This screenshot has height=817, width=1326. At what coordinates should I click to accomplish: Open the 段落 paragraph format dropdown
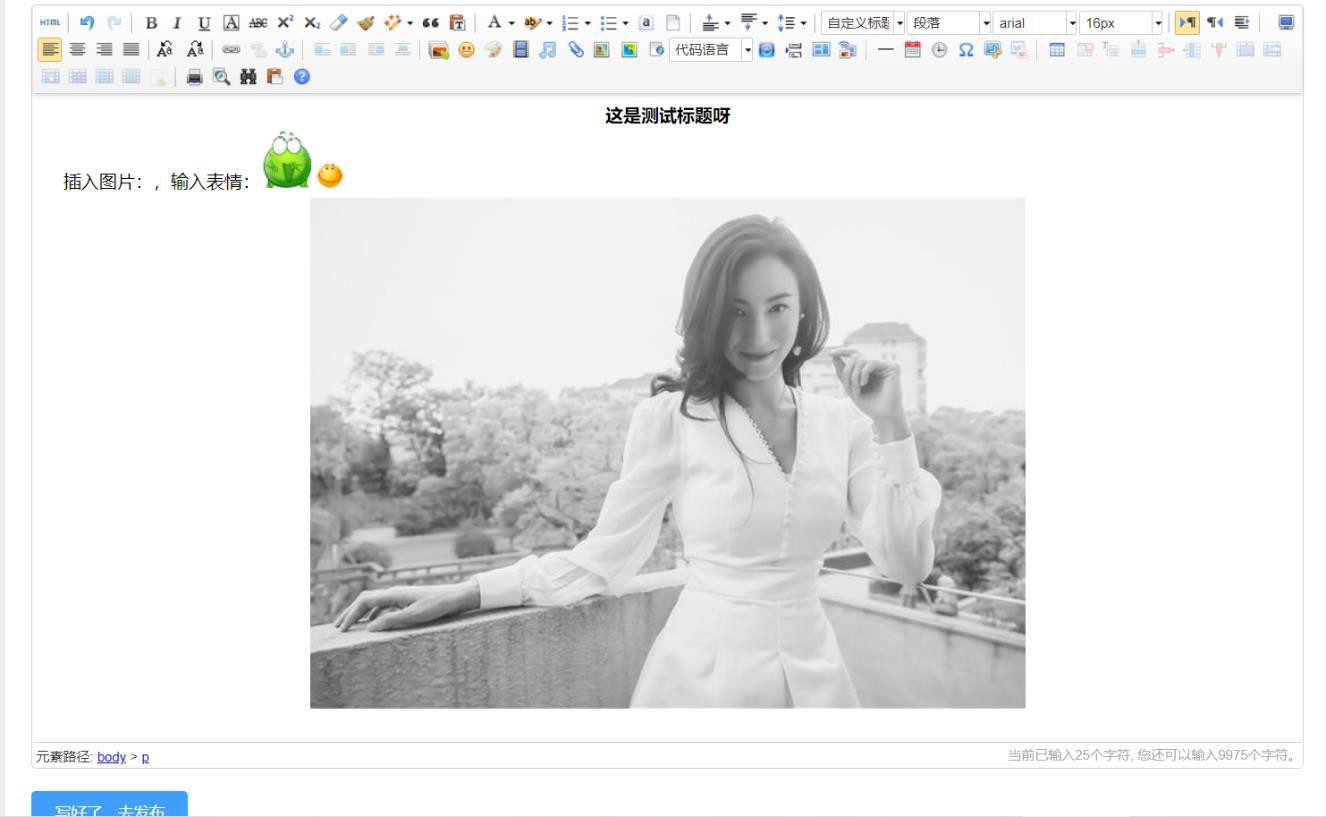(948, 22)
